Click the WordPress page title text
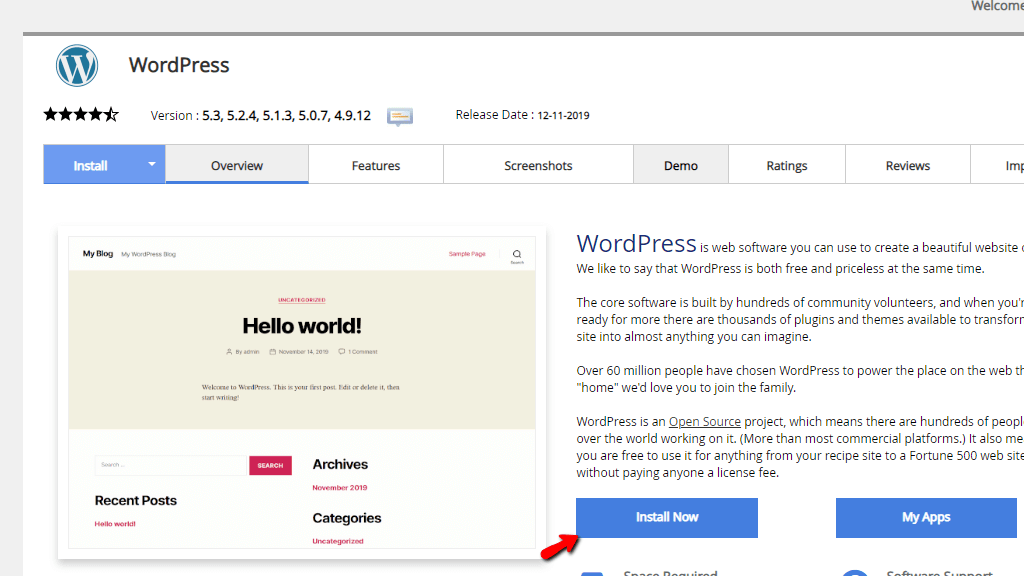The image size is (1024, 576). point(179,65)
